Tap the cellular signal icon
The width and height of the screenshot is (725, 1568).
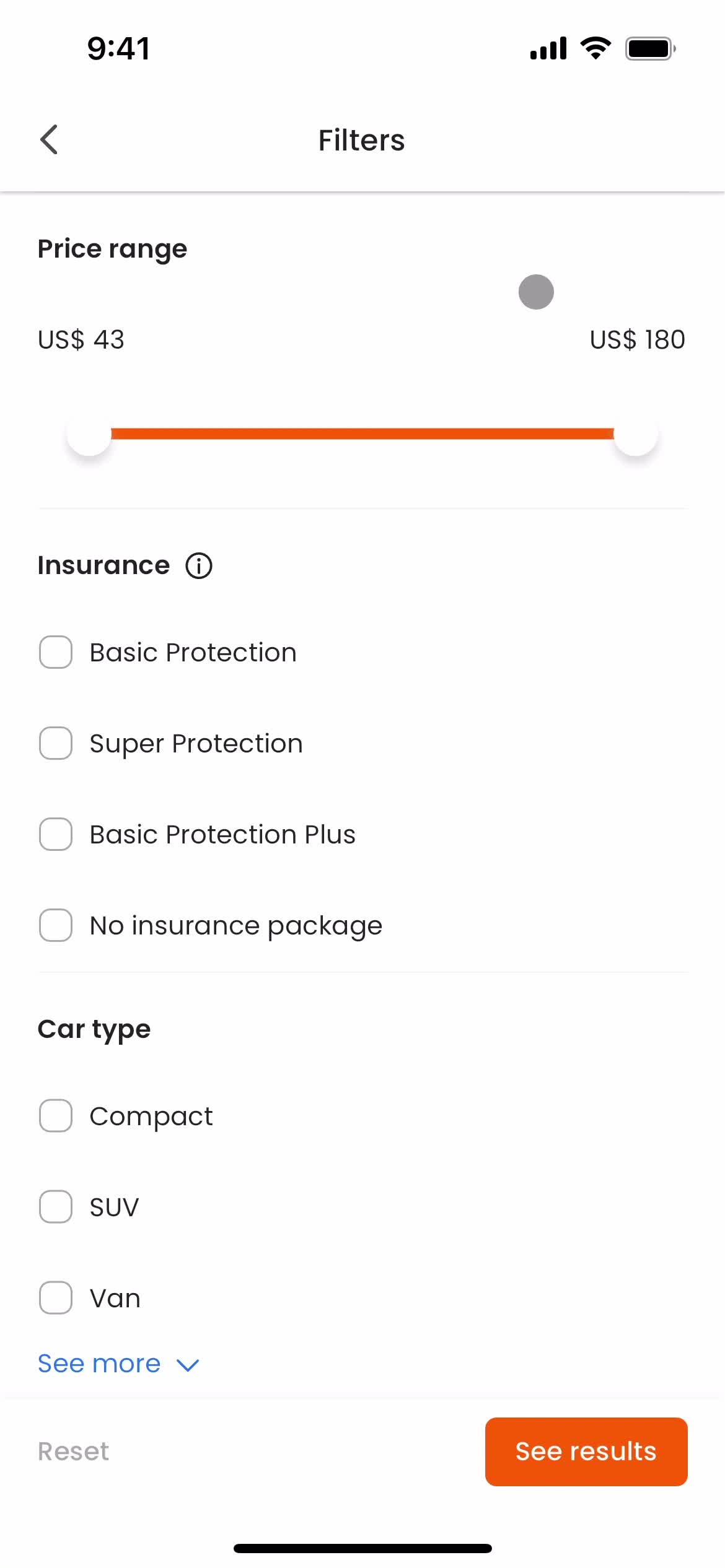point(548,48)
